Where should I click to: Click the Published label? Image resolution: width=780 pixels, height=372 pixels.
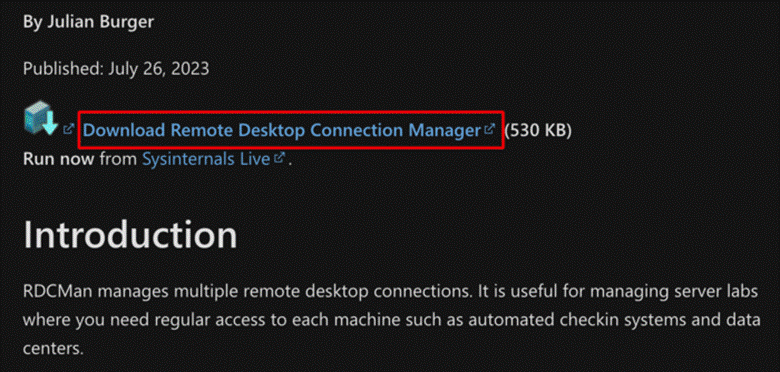pyautogui.click(x=63, y=68)
